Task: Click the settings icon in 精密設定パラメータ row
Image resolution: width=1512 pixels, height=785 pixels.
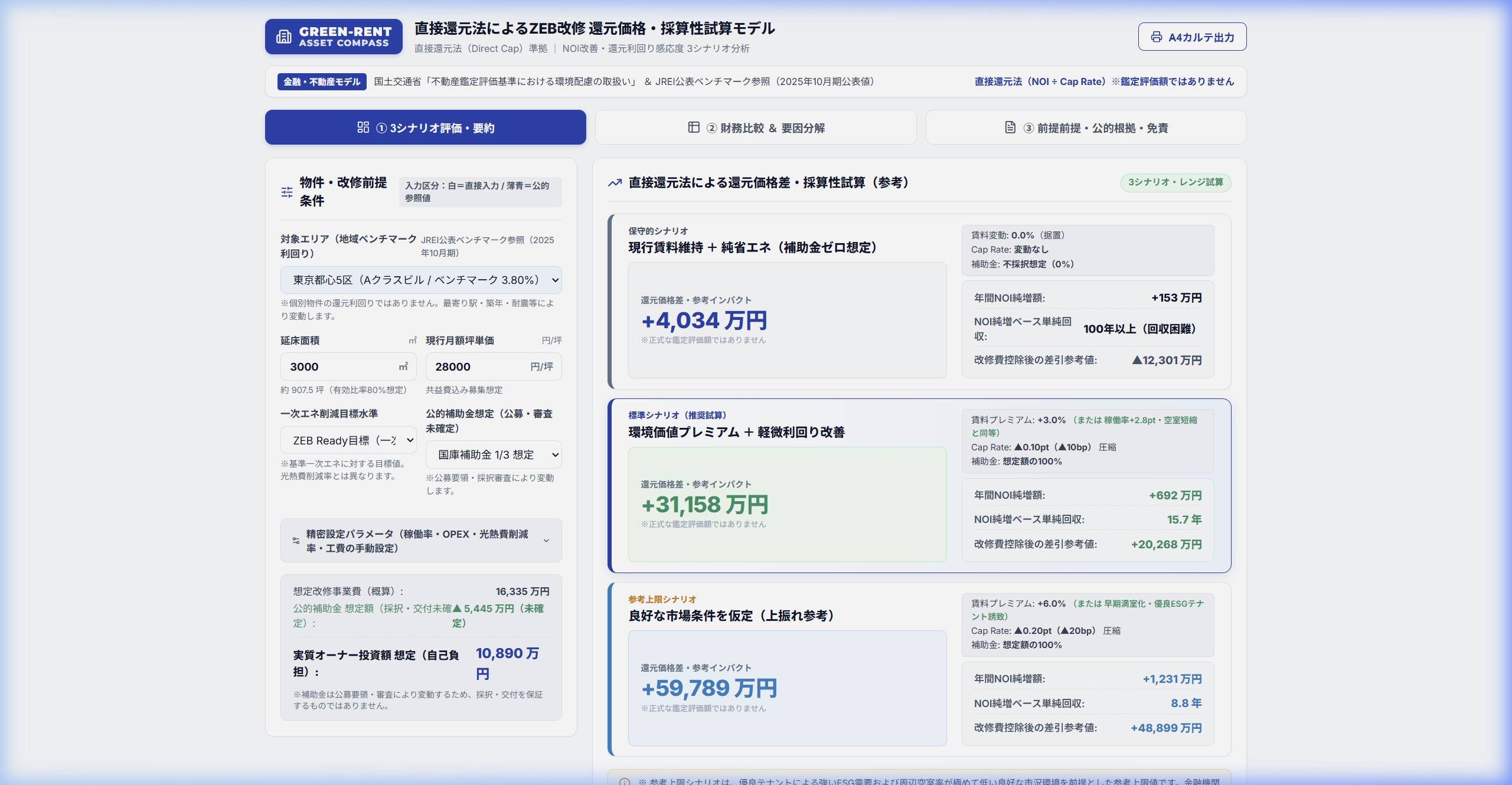Action: [296, 541]
